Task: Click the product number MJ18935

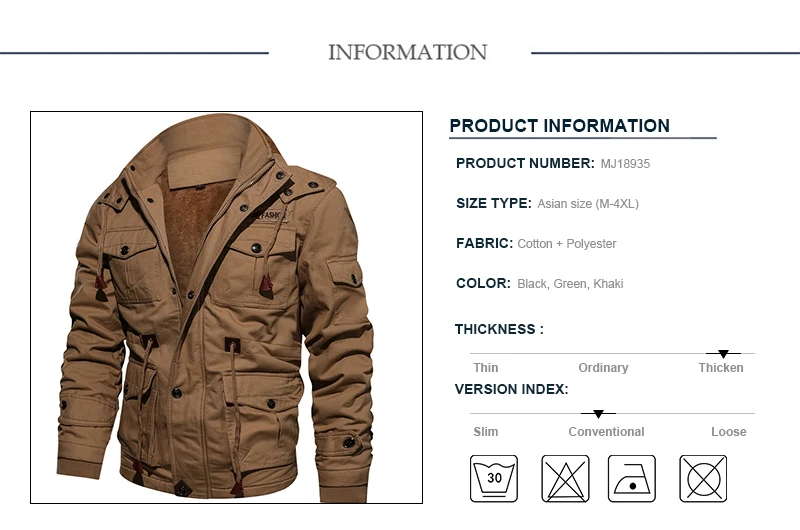Action: point(625,164)
